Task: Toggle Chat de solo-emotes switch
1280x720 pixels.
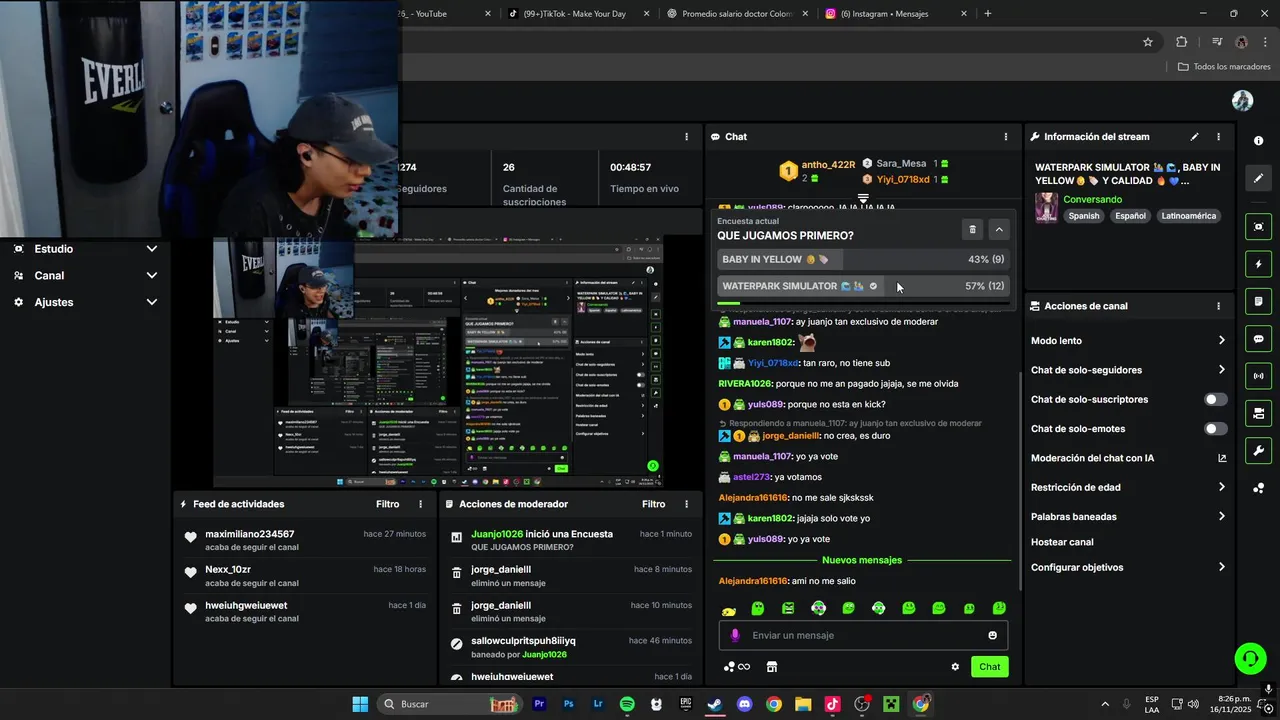Action: [x=1215, y=429]
